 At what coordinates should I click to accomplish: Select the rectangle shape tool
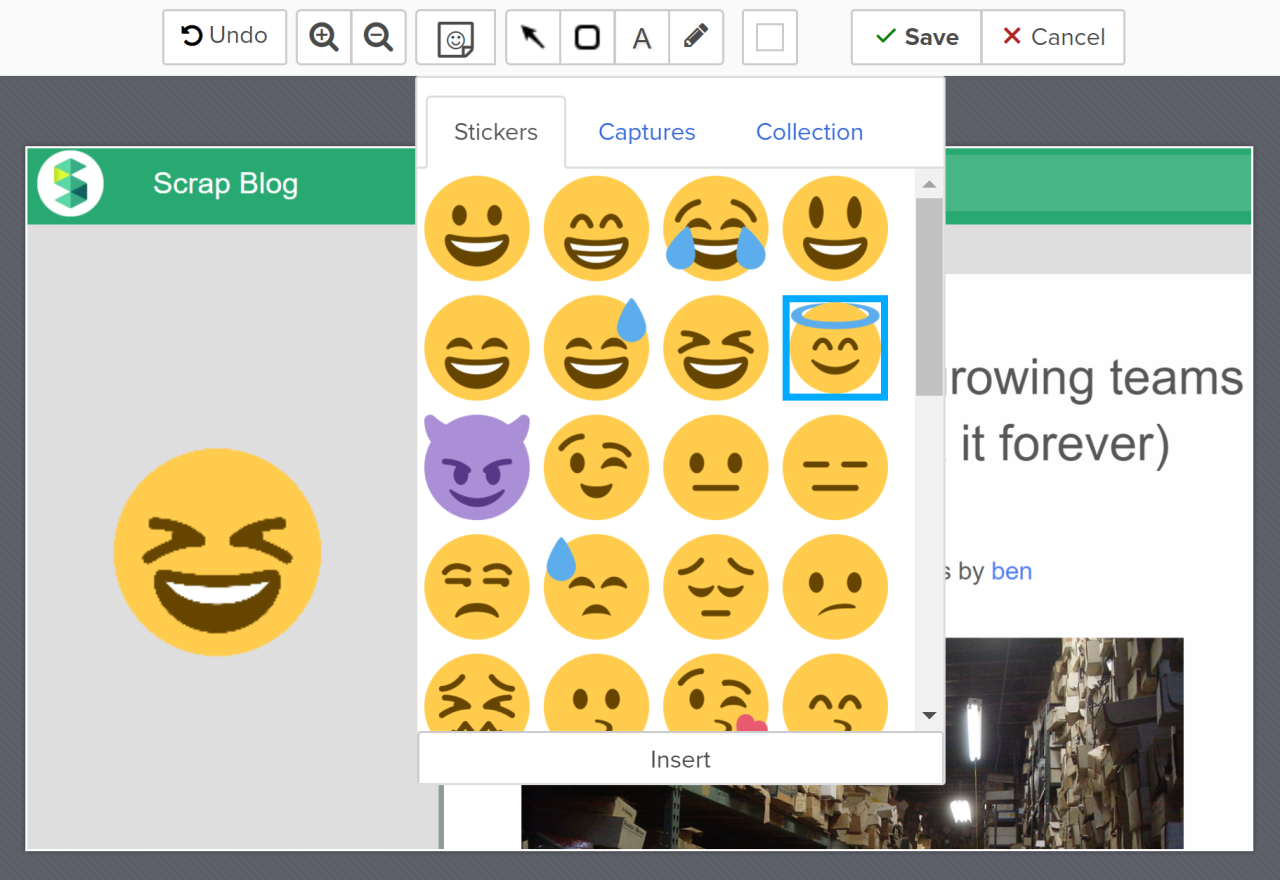pos(587,37)
